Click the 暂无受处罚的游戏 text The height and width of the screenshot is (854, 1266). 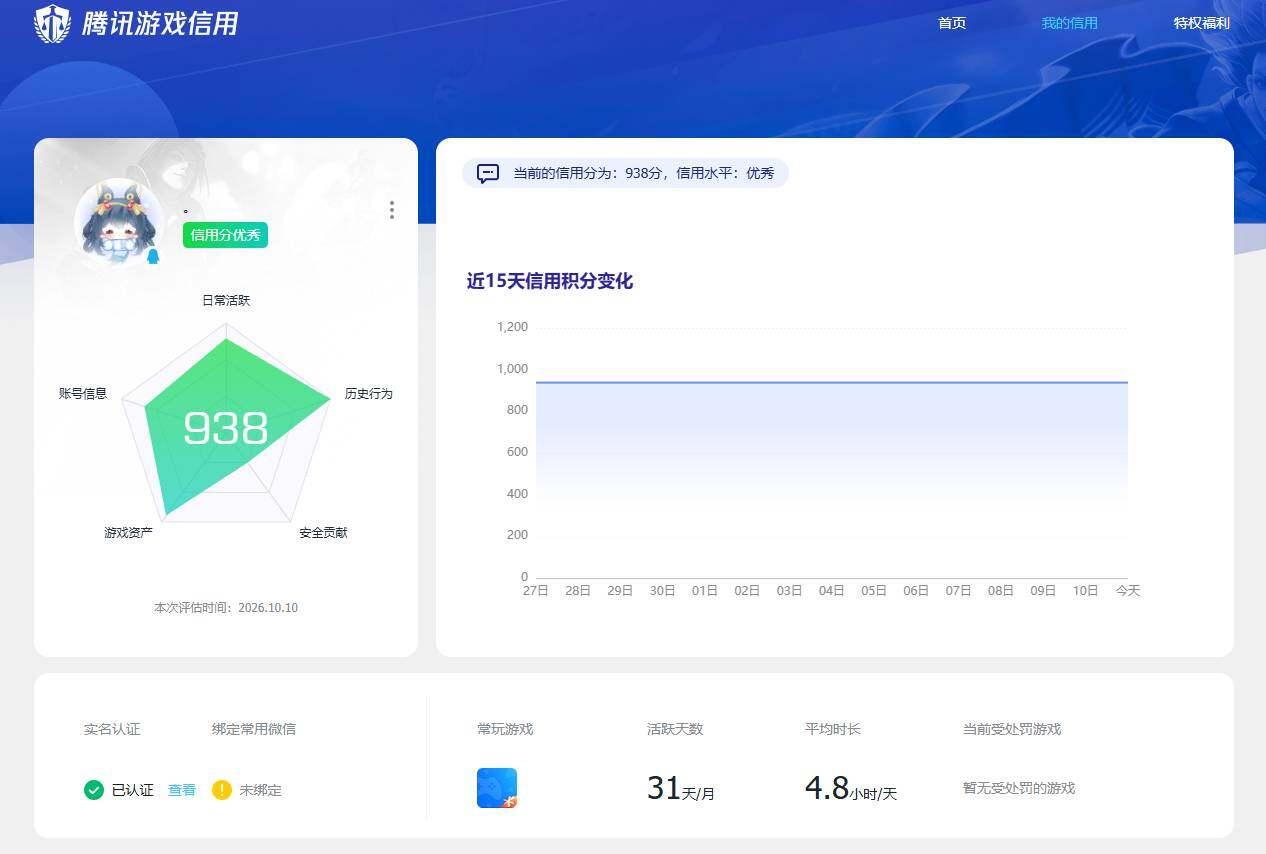1019,788
